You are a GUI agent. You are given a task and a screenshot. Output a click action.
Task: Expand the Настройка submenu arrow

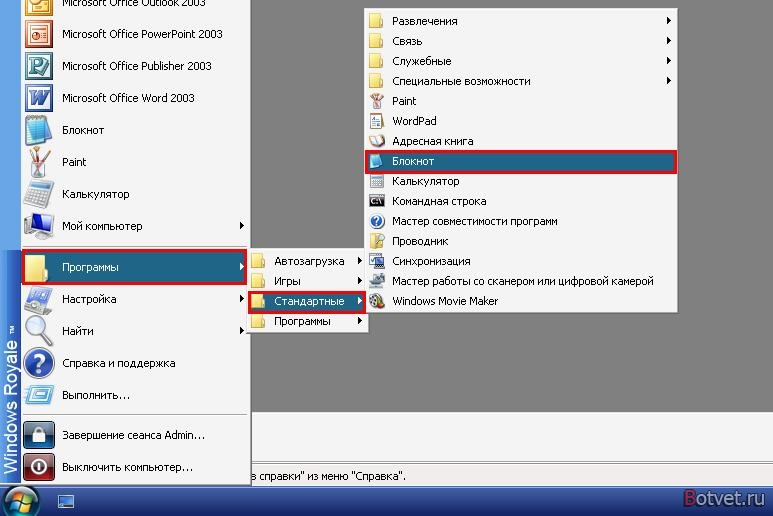pyautogui.click(x=242, y=299)
